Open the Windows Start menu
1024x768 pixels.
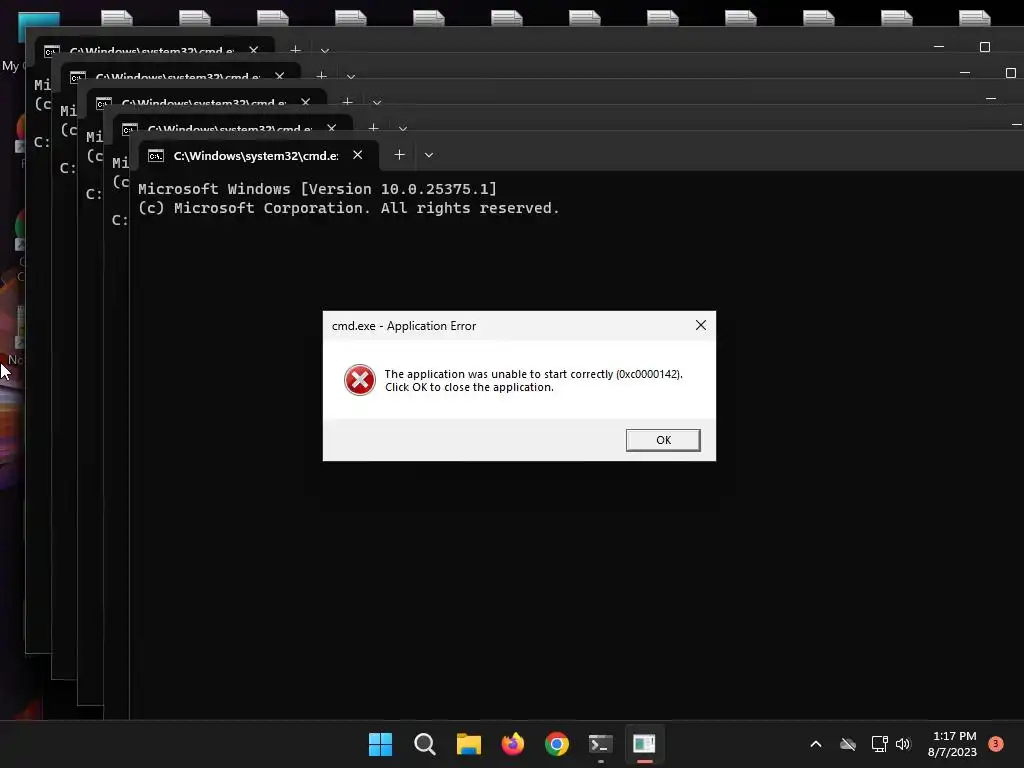380,744
